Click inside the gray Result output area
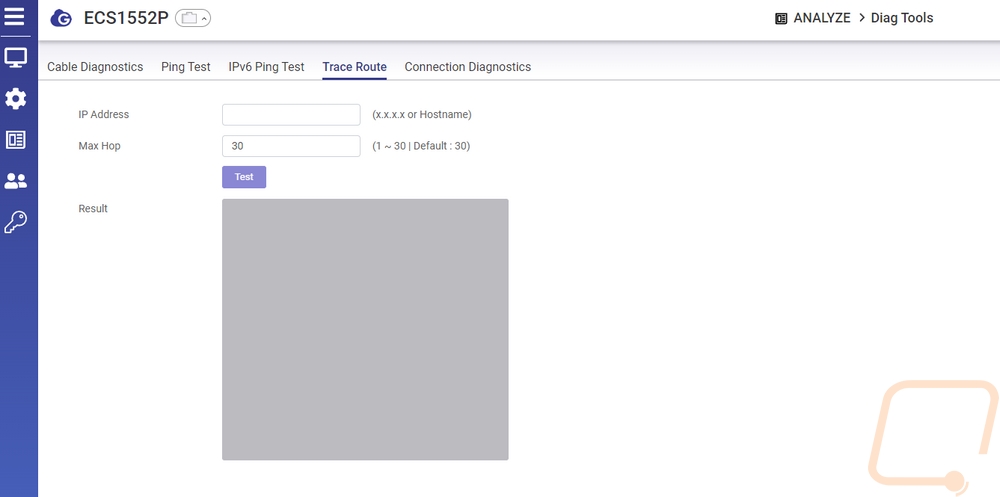Viewport: 1000px width, 497px height. click(x=365, y=329)
